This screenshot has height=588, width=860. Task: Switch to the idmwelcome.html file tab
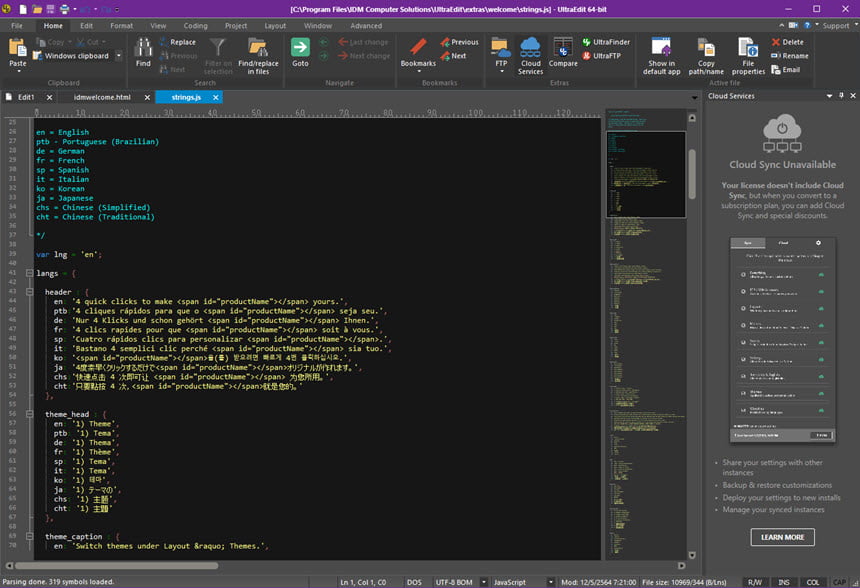tap(102, 97)
